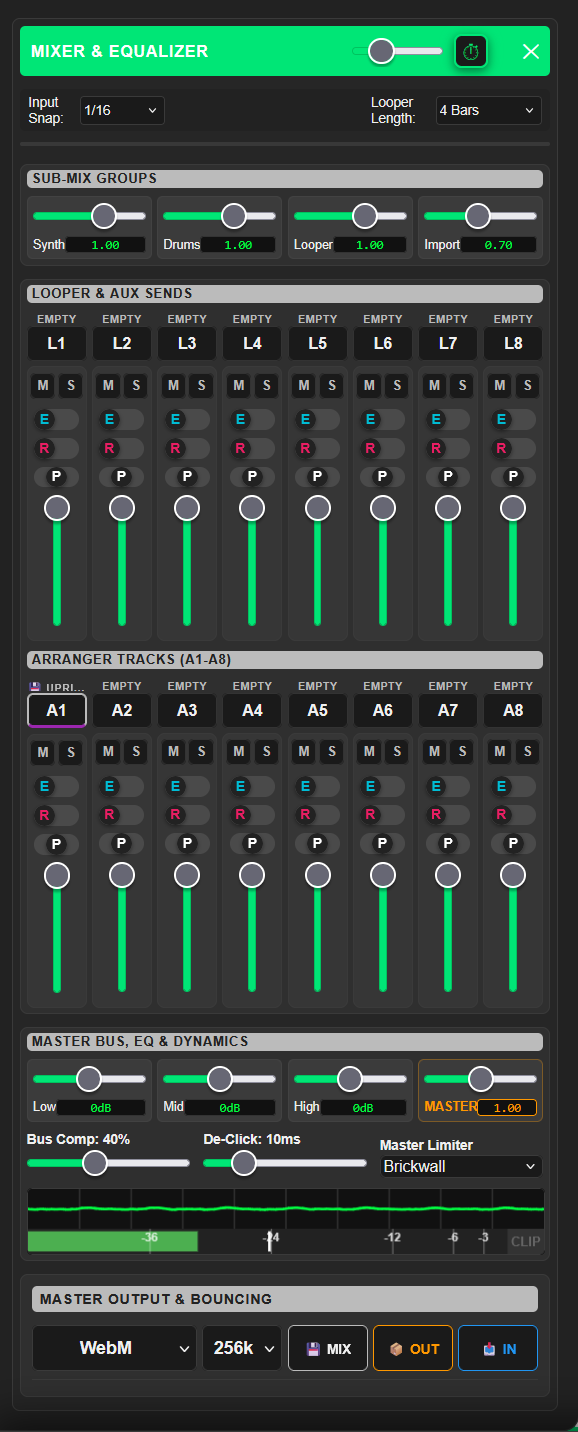Adjust the MASTER volume slider
The width and height of the screenshot is (578, 1432).
(480, 1078)
